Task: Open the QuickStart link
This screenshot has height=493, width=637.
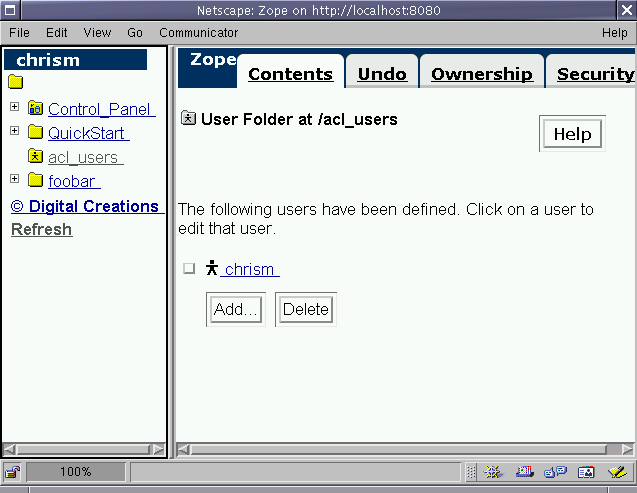Action: 89,133
